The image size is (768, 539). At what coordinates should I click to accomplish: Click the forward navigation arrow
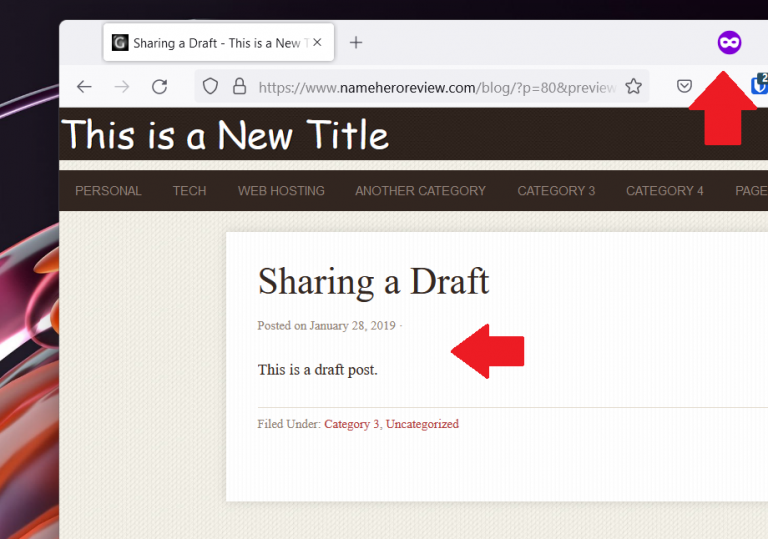click(x=122, y=87)
